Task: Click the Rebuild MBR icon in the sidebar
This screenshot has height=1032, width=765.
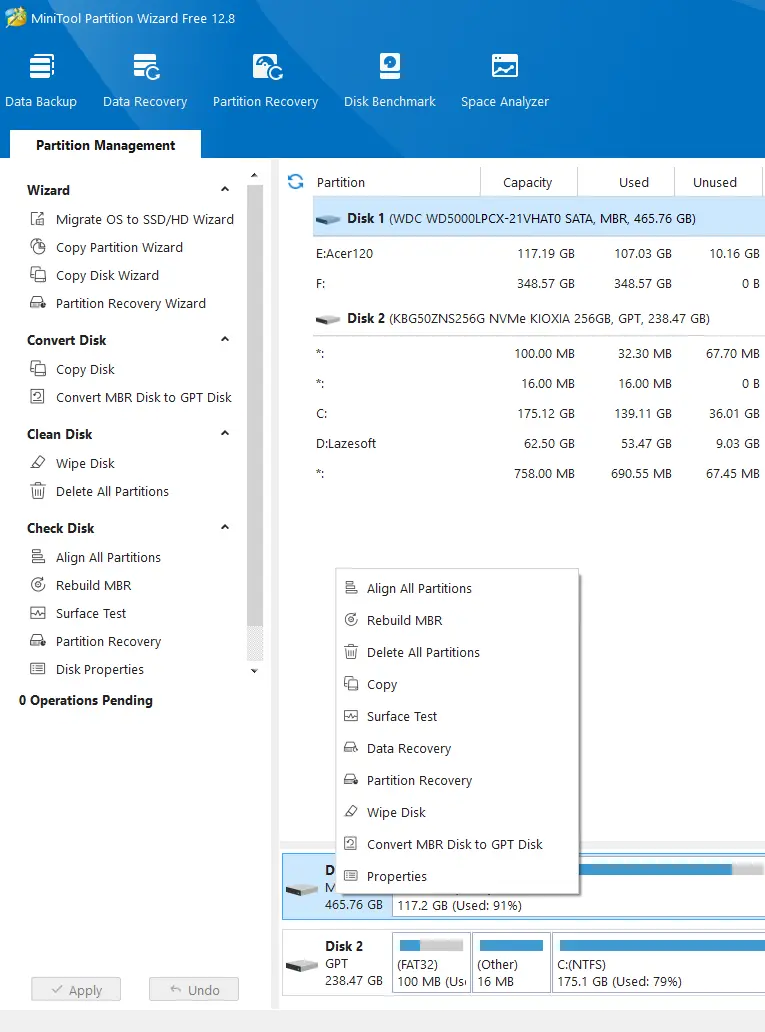Action: click(38, 584)
